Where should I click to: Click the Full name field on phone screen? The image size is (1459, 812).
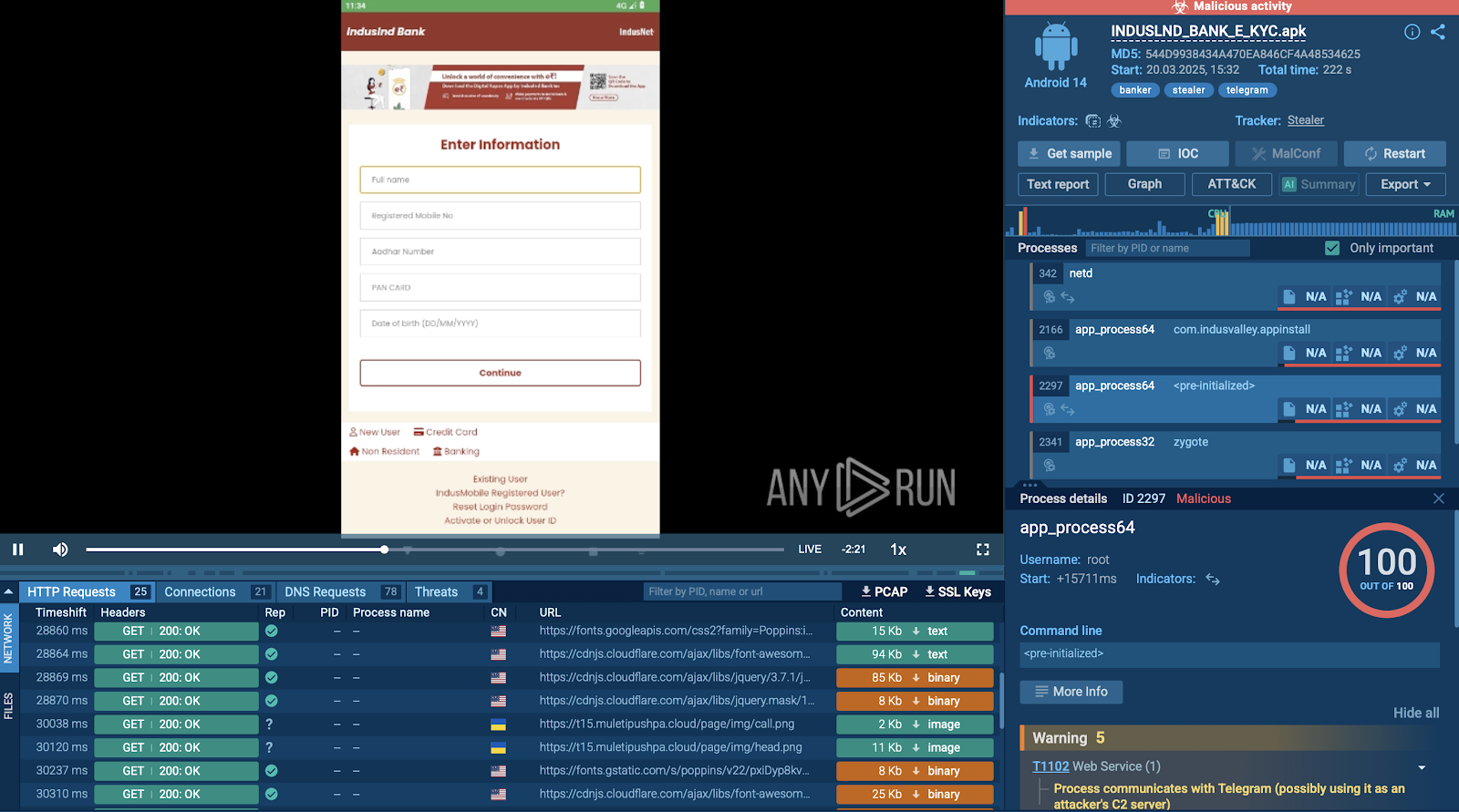(500, 180)
